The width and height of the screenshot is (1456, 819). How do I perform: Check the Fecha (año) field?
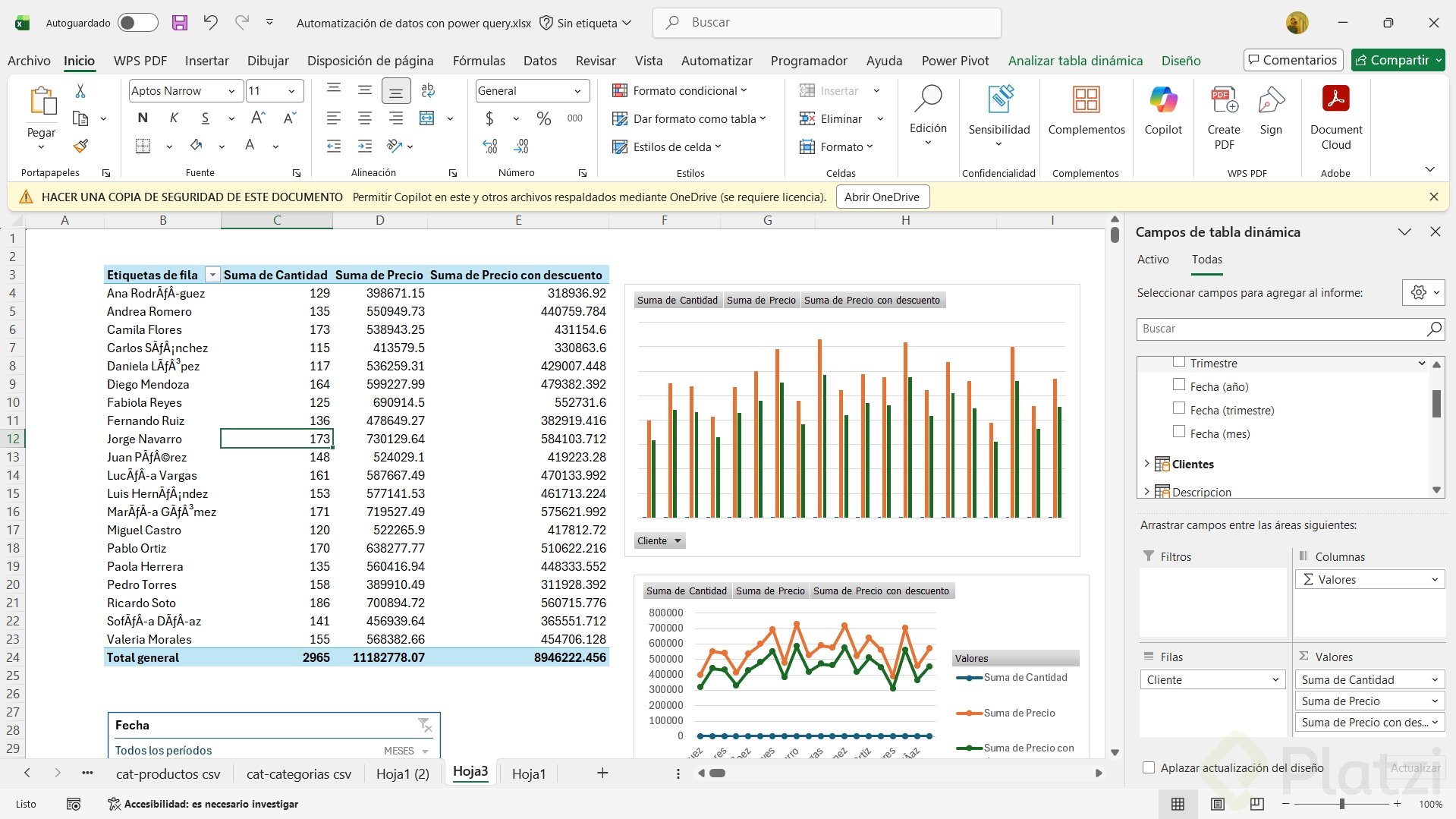1179,386
